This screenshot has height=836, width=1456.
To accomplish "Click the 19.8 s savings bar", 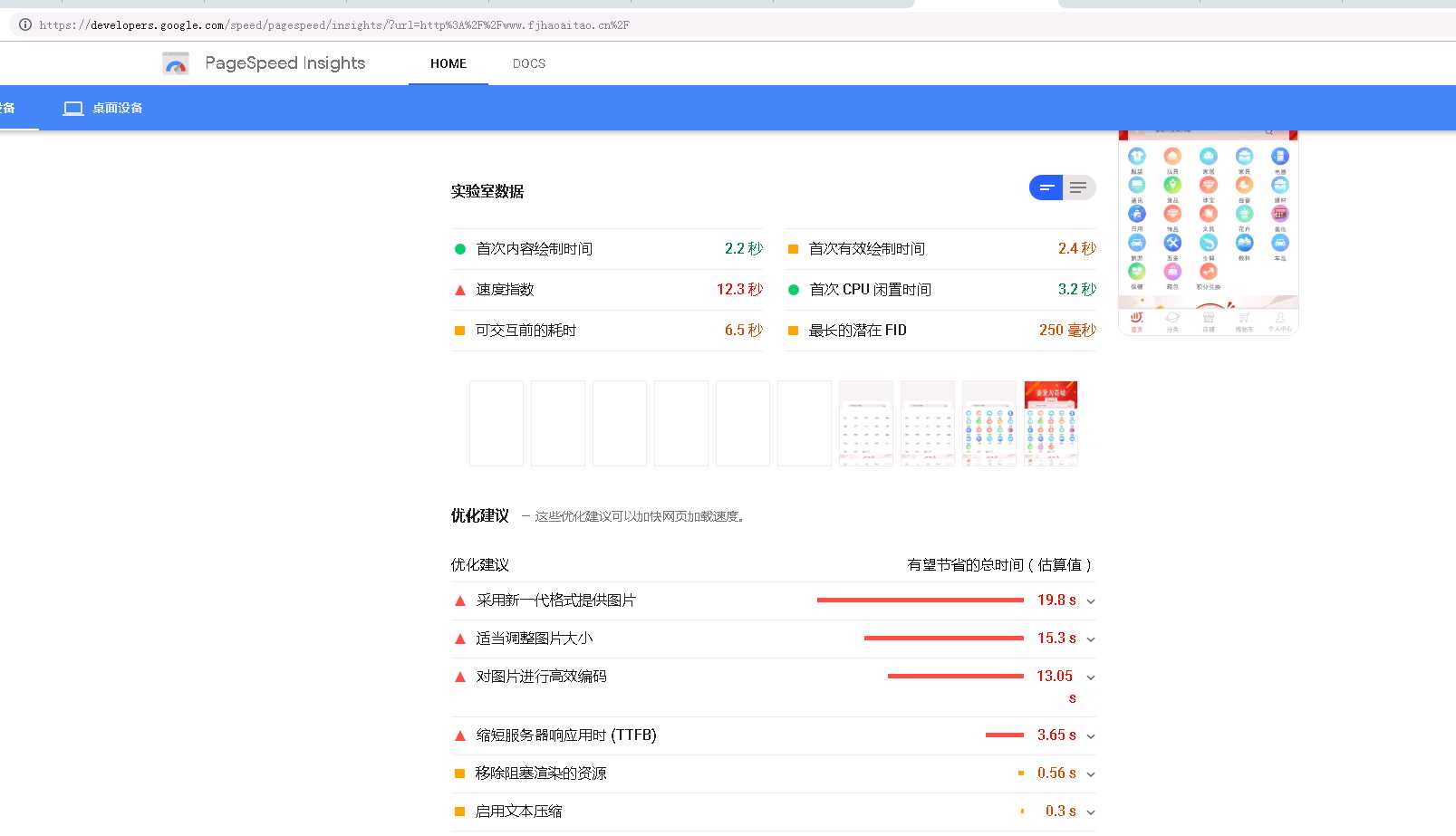I will click(x=921, y=600).
